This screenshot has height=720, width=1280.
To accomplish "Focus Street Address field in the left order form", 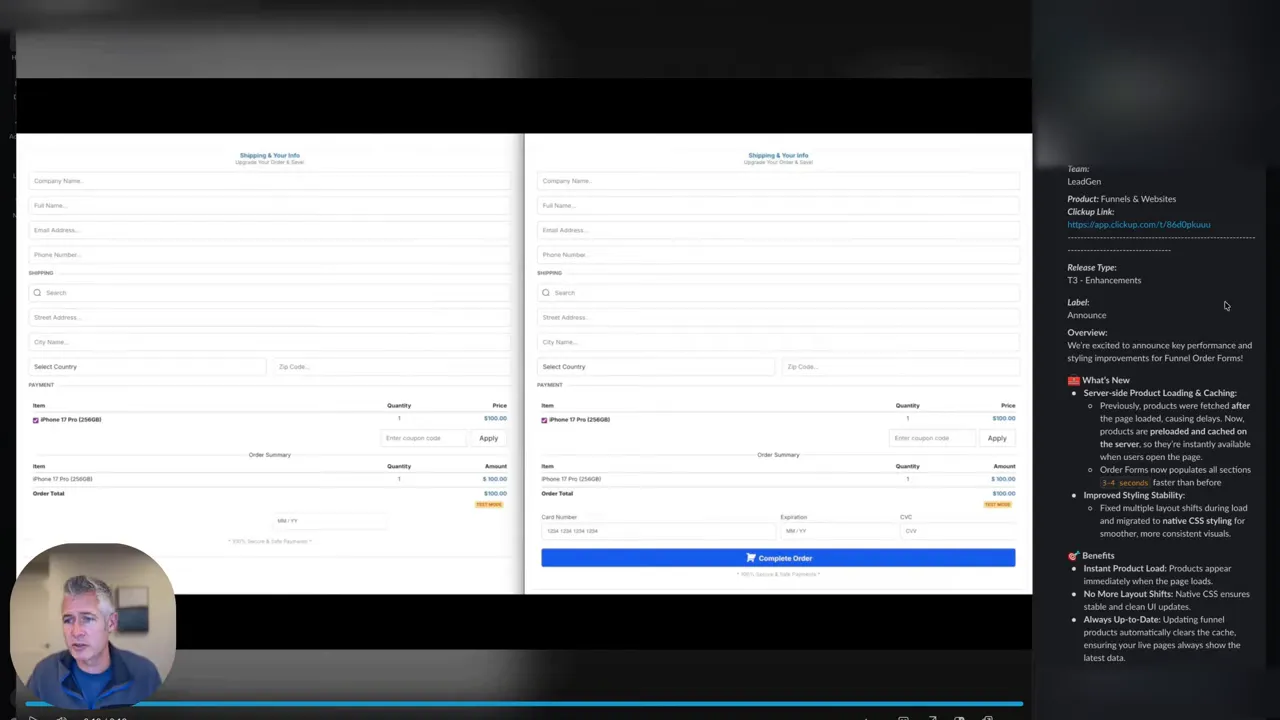I will click(x=269, y=318).
